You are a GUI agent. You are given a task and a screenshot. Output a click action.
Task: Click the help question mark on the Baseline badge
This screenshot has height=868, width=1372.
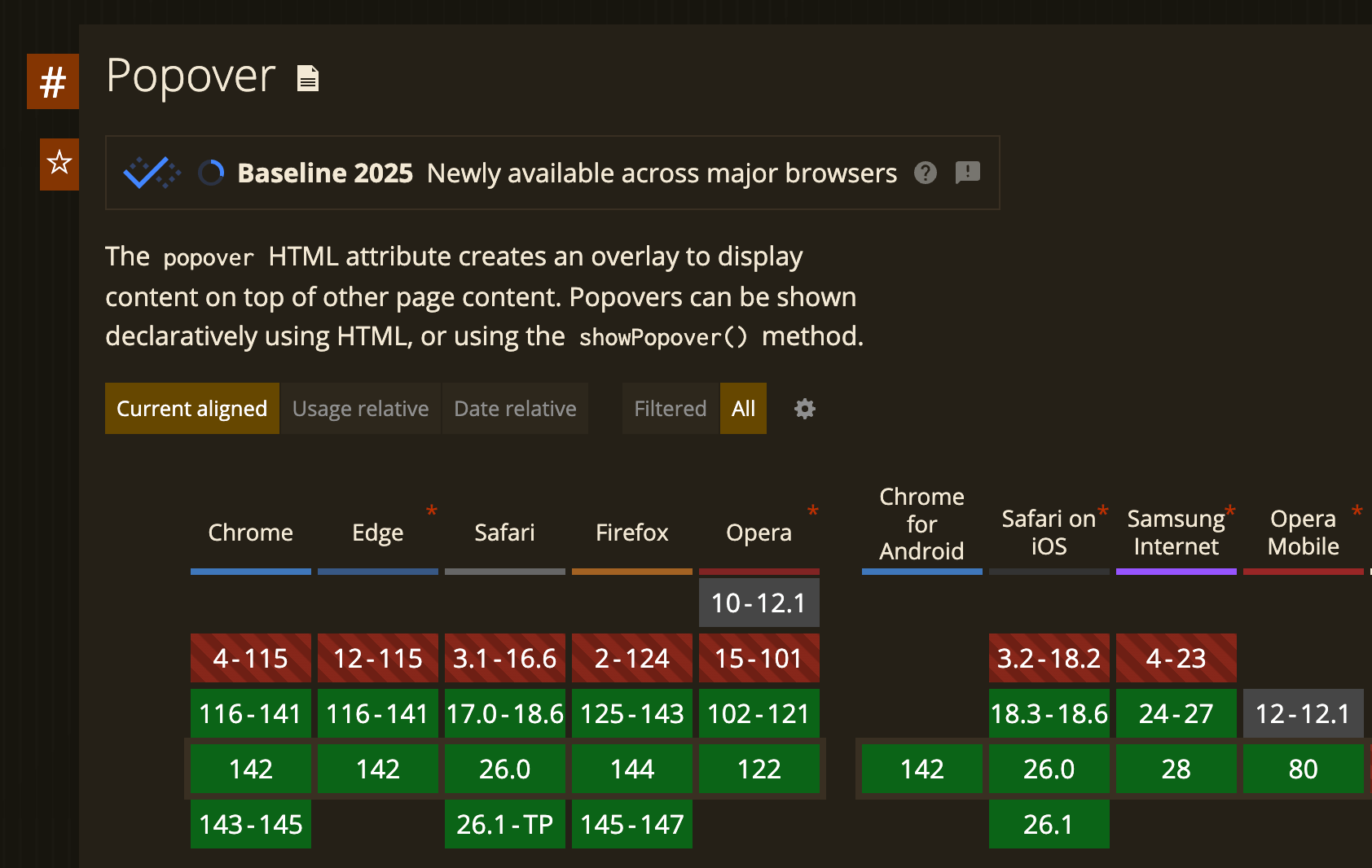pos(925,173)
